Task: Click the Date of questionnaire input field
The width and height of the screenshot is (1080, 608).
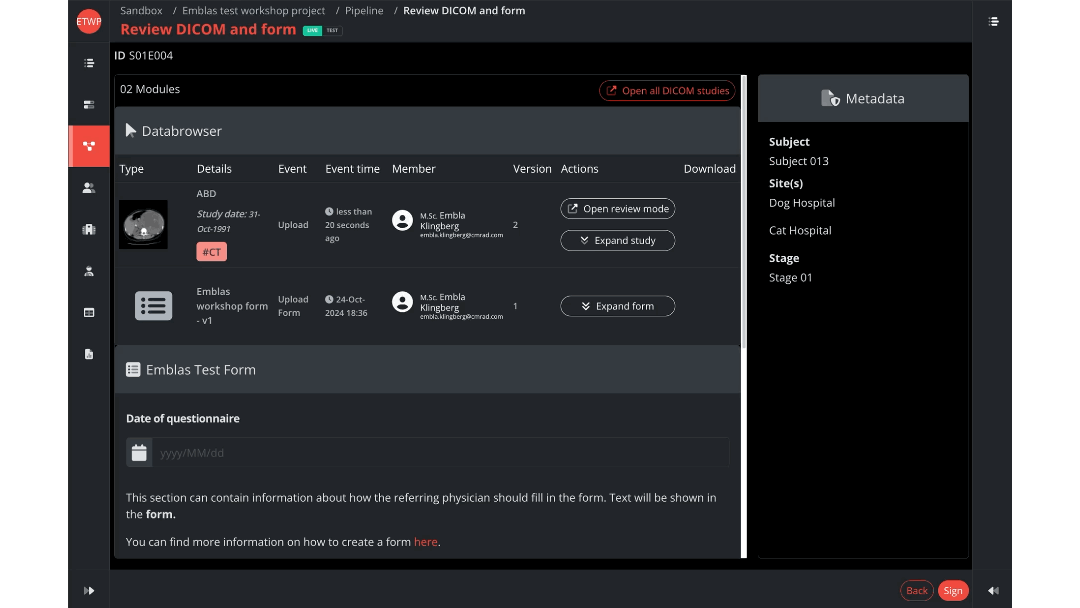Action: (440, 453)
